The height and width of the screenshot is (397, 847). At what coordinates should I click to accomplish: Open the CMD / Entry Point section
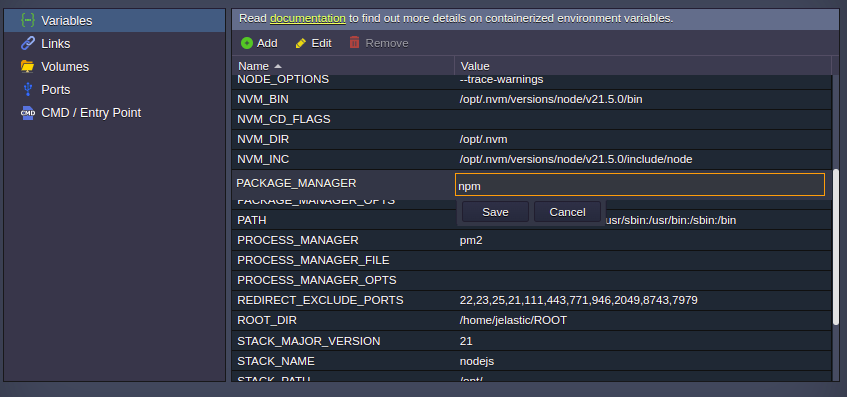(x=114, y=113)
